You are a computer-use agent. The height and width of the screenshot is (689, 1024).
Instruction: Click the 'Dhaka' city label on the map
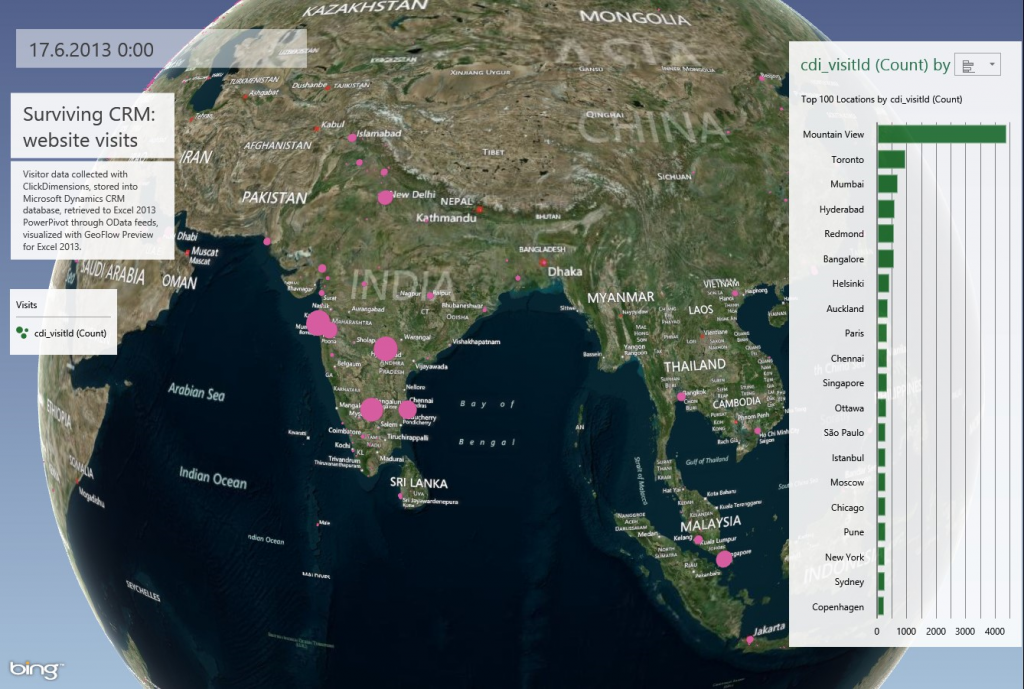point(565,271)
